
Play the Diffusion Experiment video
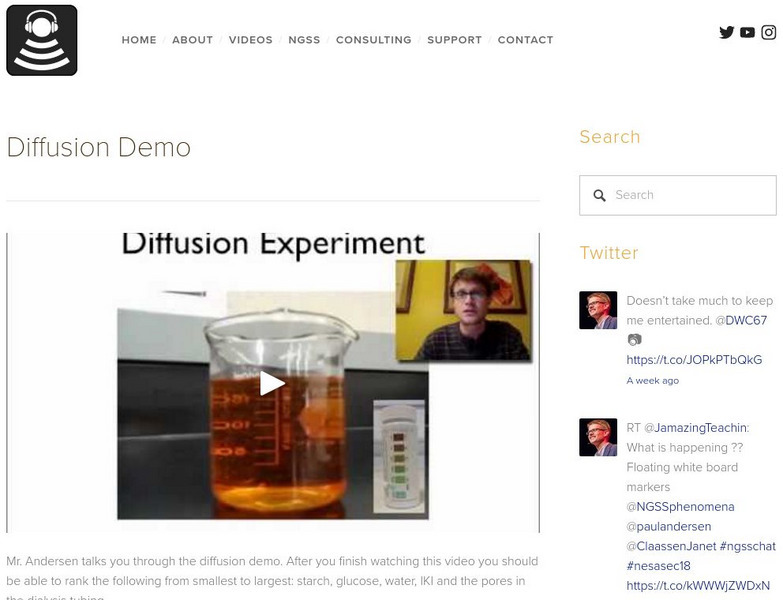(272, 383)
